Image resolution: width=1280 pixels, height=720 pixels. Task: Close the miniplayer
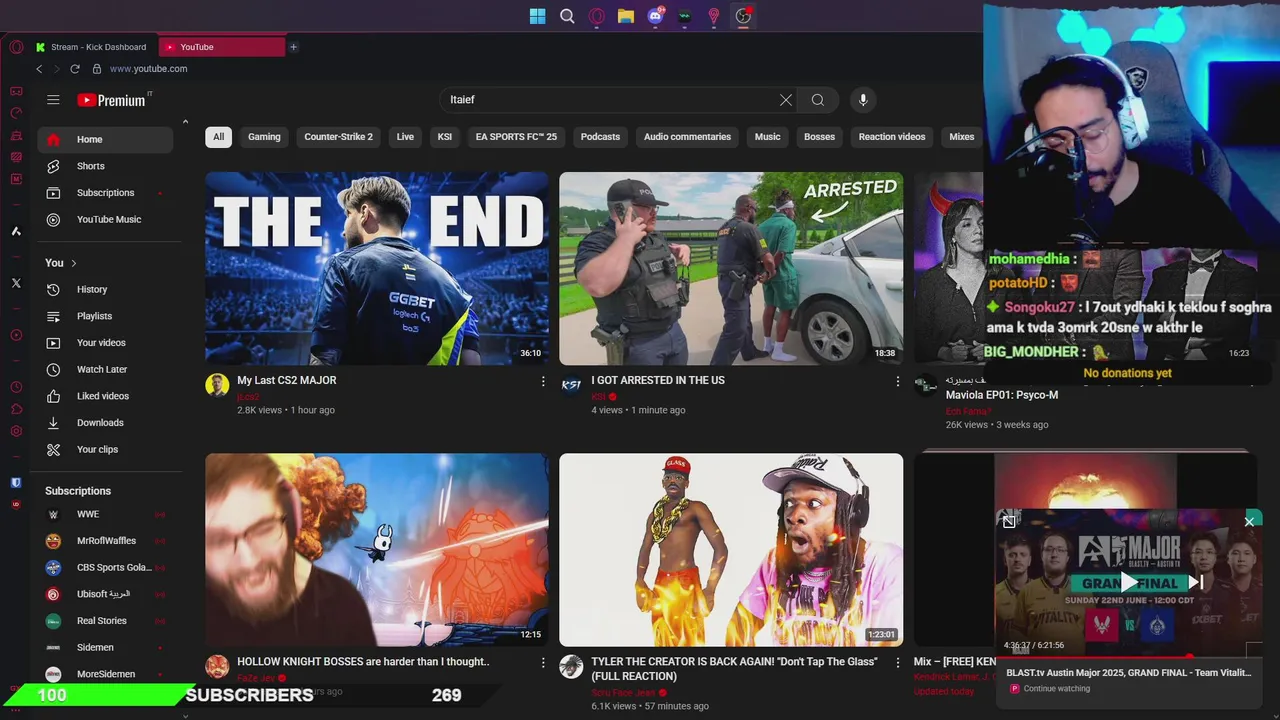pos(1249,521)
